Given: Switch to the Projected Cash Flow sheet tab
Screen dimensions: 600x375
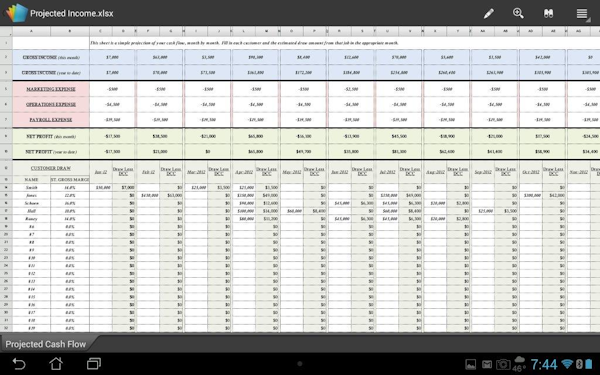Looking at the screenshot, I should (x=46, y=344).
